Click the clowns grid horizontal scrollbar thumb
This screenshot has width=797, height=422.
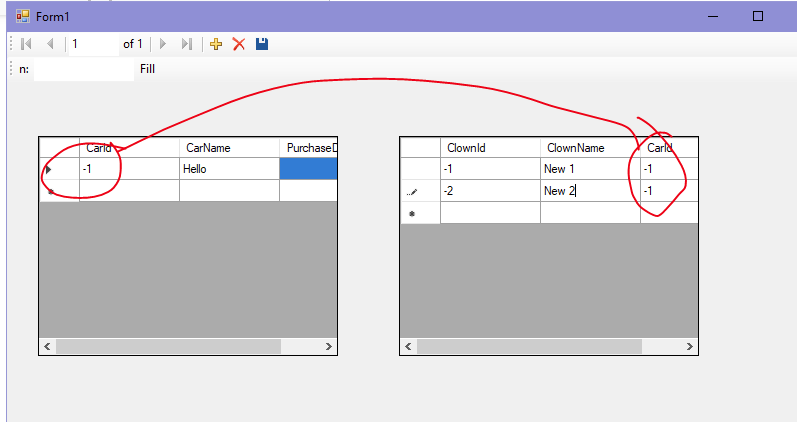tap(529, 347)
